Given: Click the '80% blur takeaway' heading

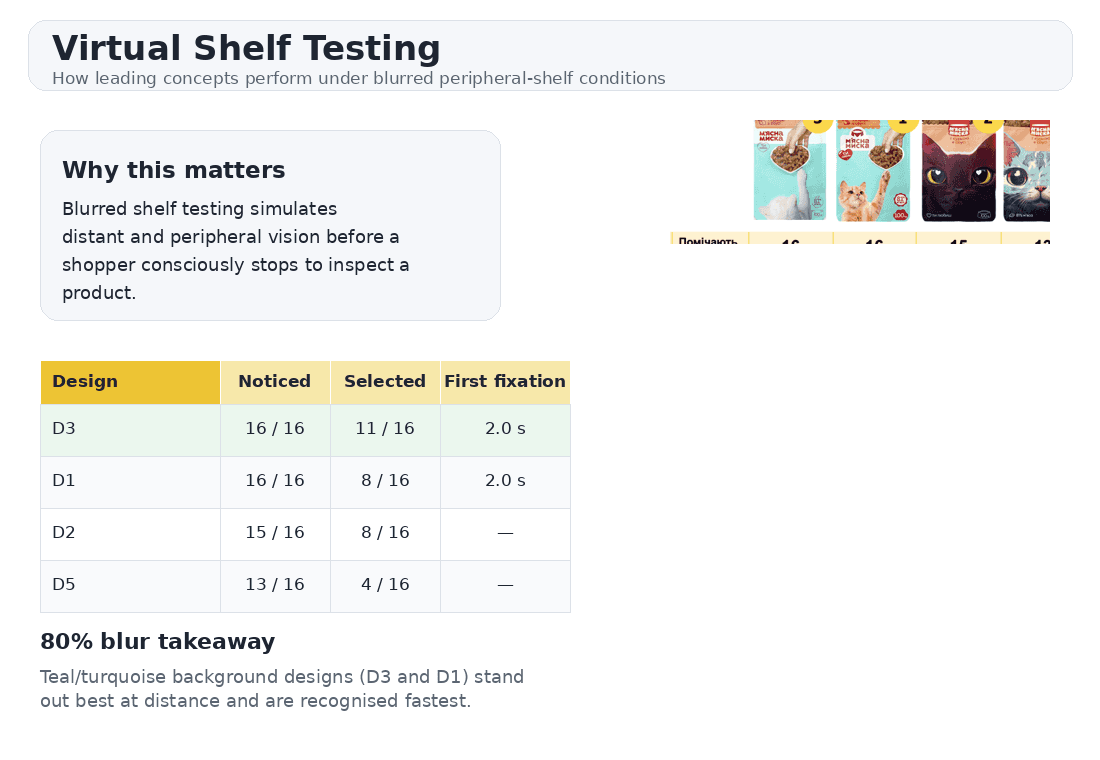Looking at the screenshot, I should point(157,642).
